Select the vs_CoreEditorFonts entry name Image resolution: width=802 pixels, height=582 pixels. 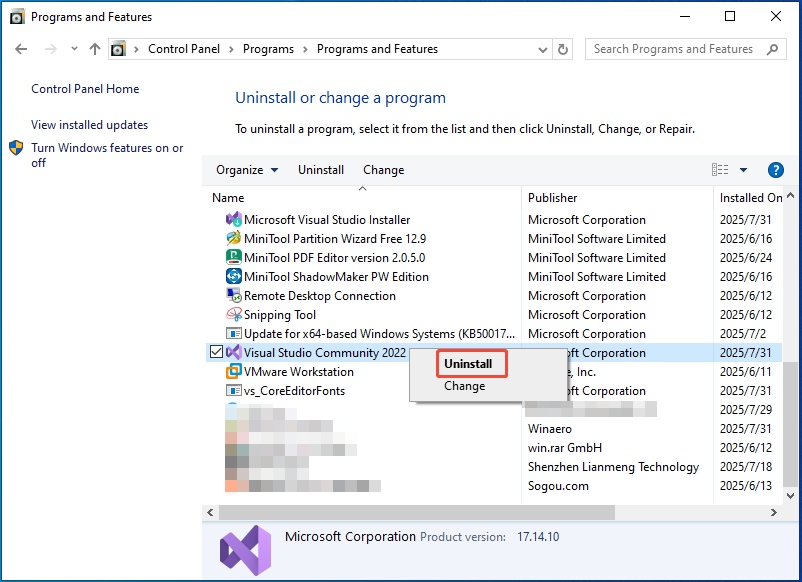click(294, 391)
